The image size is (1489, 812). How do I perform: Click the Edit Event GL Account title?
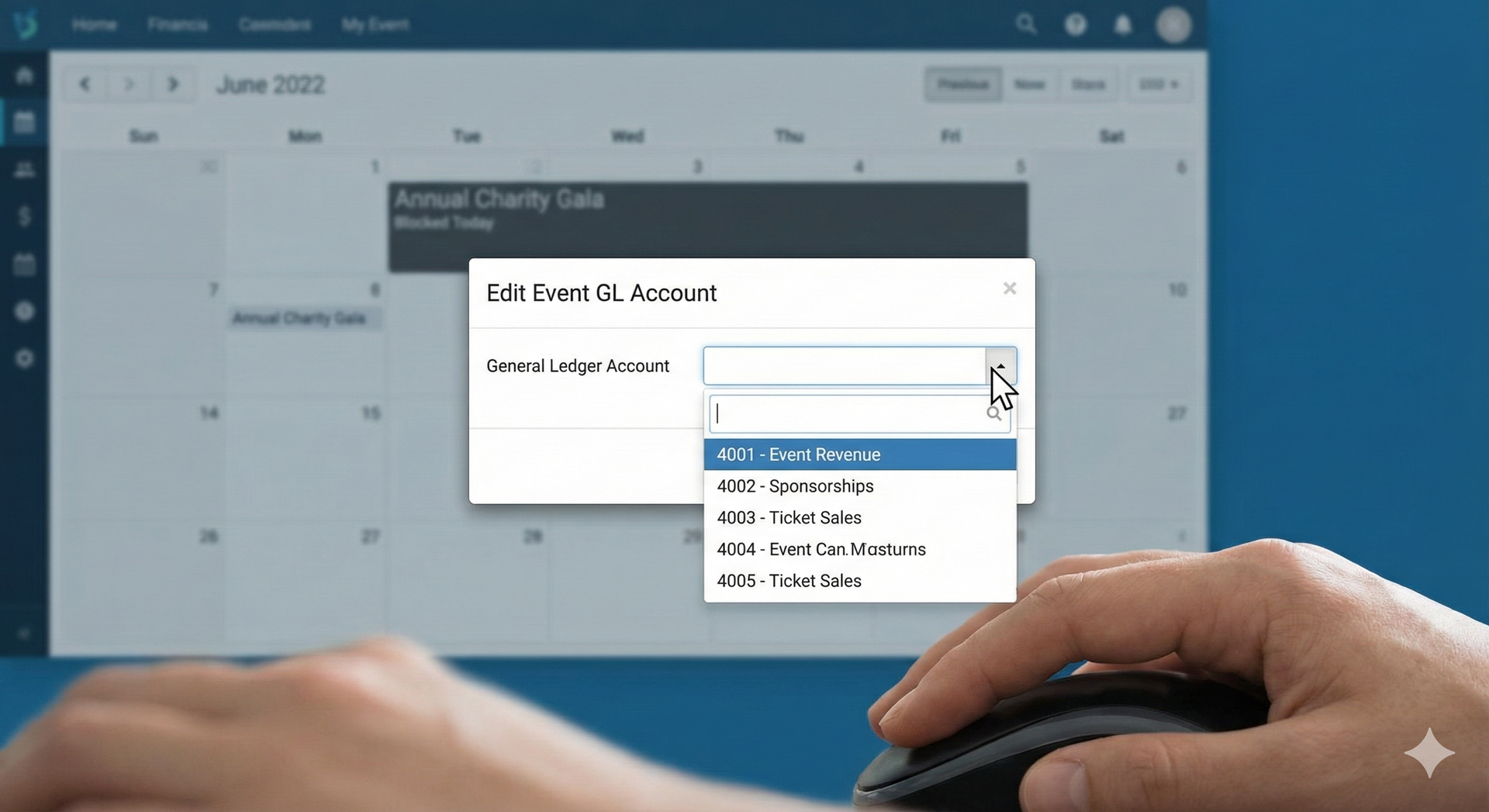[601, 293]
